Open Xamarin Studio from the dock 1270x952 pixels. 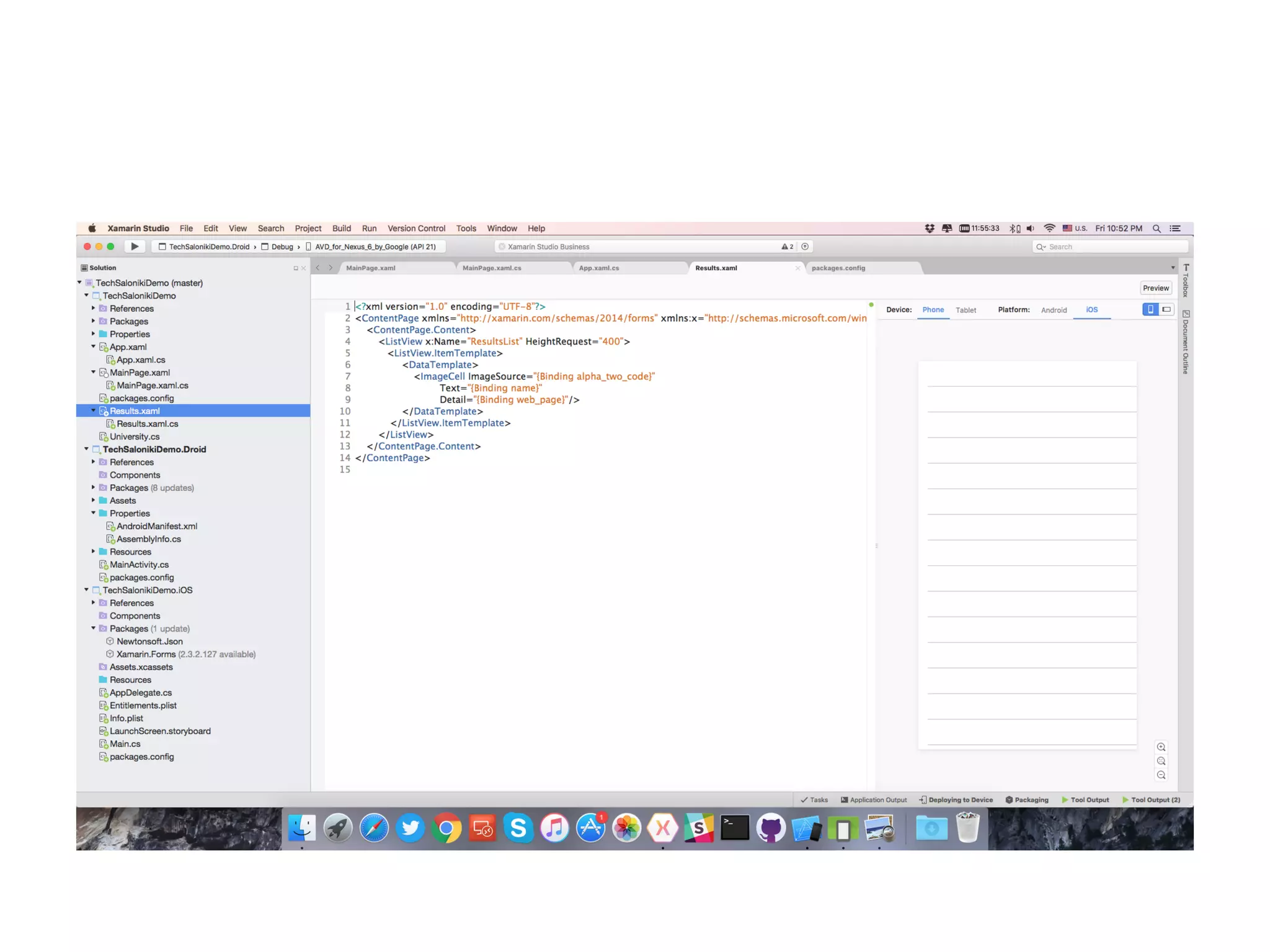663,828
